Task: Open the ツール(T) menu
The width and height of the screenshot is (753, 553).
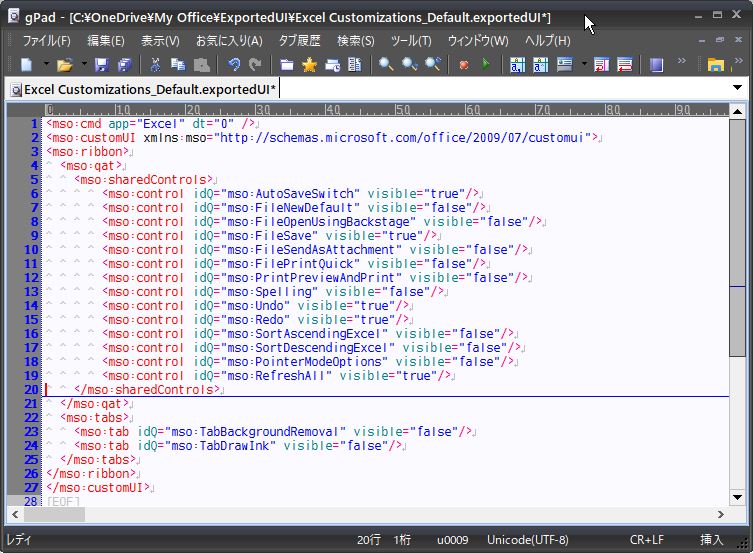Action: tap(411, 40)
